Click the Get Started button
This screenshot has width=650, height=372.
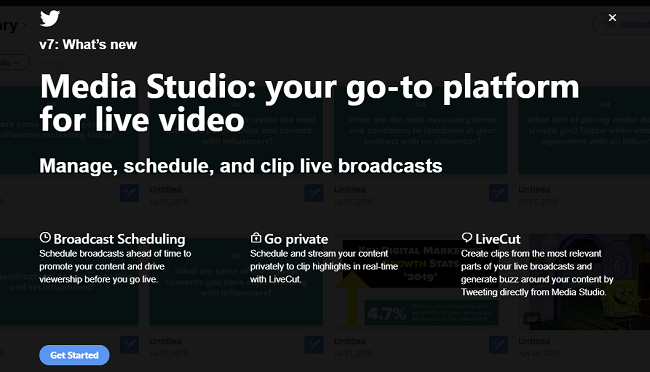pyautogui.click(x=74, y=355)
